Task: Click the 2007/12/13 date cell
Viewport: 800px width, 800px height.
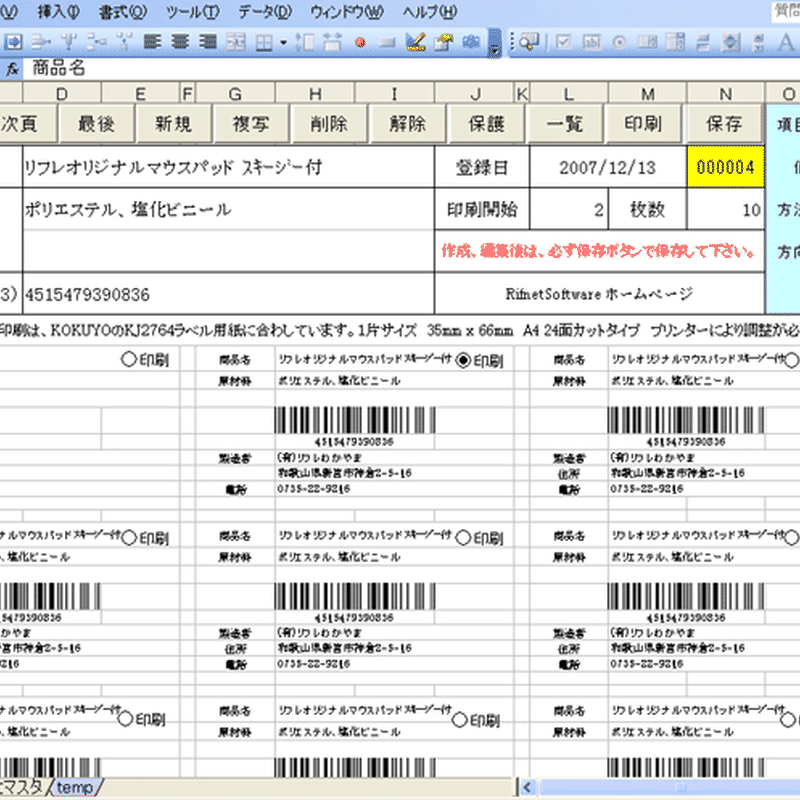Action: (x=608, y=167)
